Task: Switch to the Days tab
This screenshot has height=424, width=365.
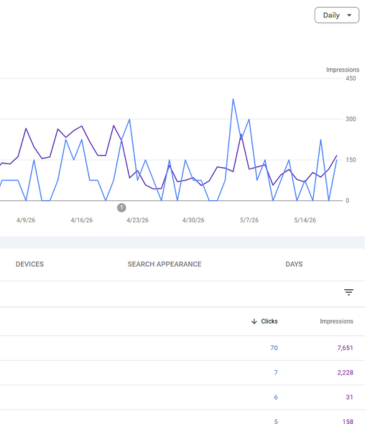Action: coord(294,264)
